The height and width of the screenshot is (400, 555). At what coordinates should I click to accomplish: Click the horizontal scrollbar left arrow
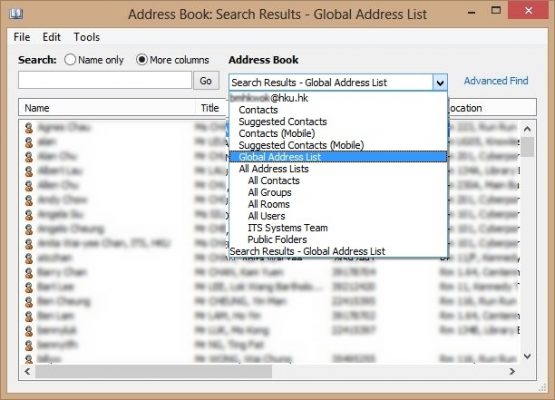(27, 371)
